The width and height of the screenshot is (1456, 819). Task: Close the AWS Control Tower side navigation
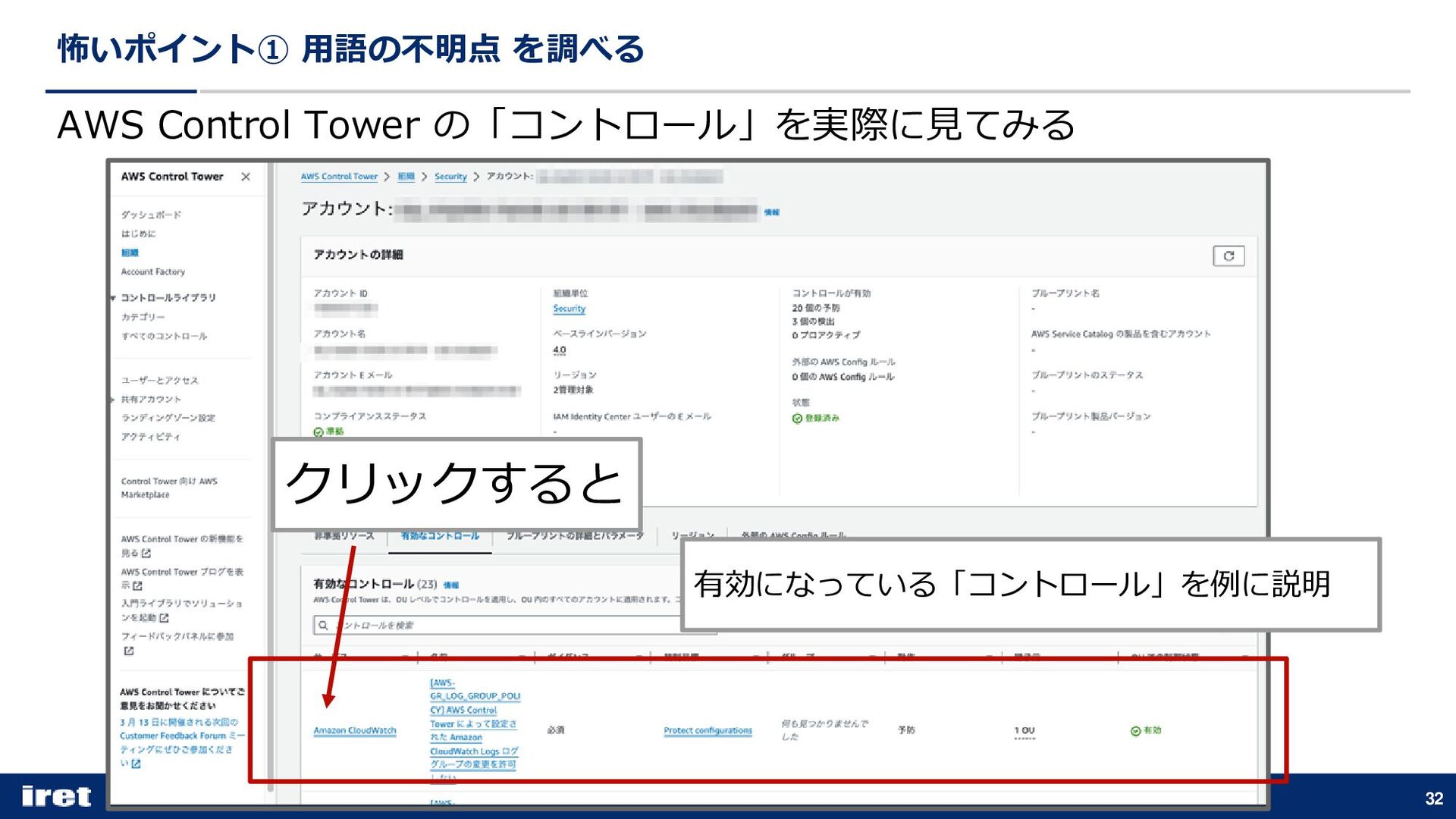(246, 177)
